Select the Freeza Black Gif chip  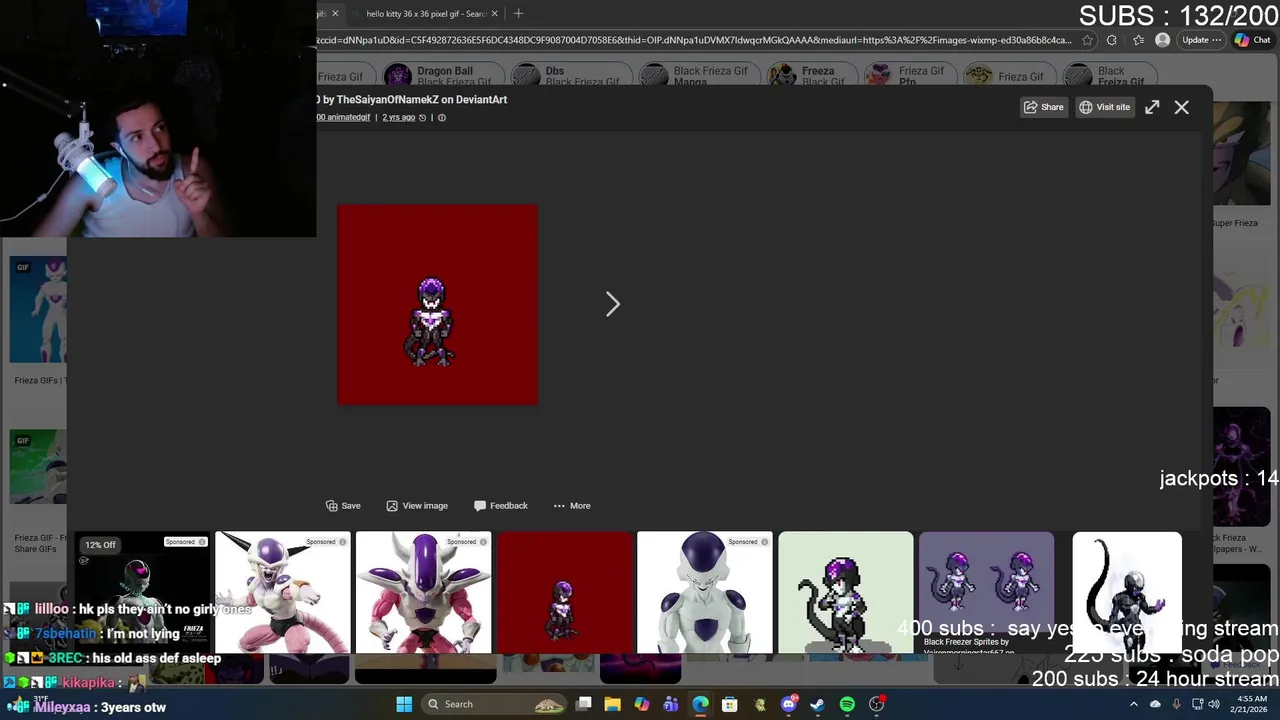point(811,76)
